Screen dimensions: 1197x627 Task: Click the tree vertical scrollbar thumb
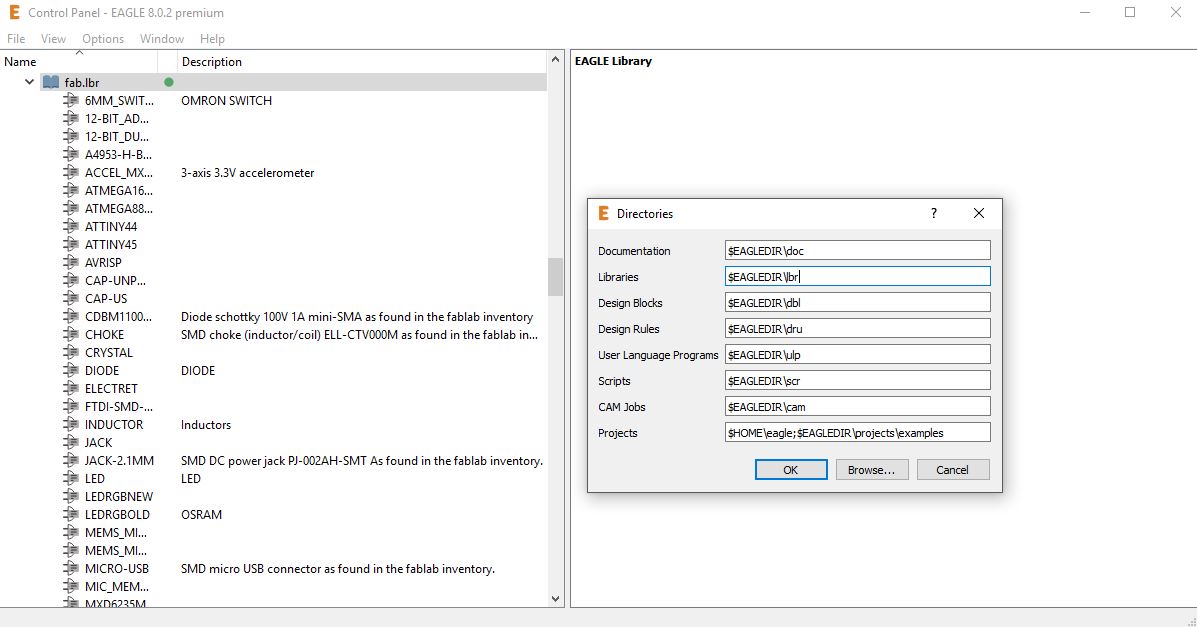[555, 276]
